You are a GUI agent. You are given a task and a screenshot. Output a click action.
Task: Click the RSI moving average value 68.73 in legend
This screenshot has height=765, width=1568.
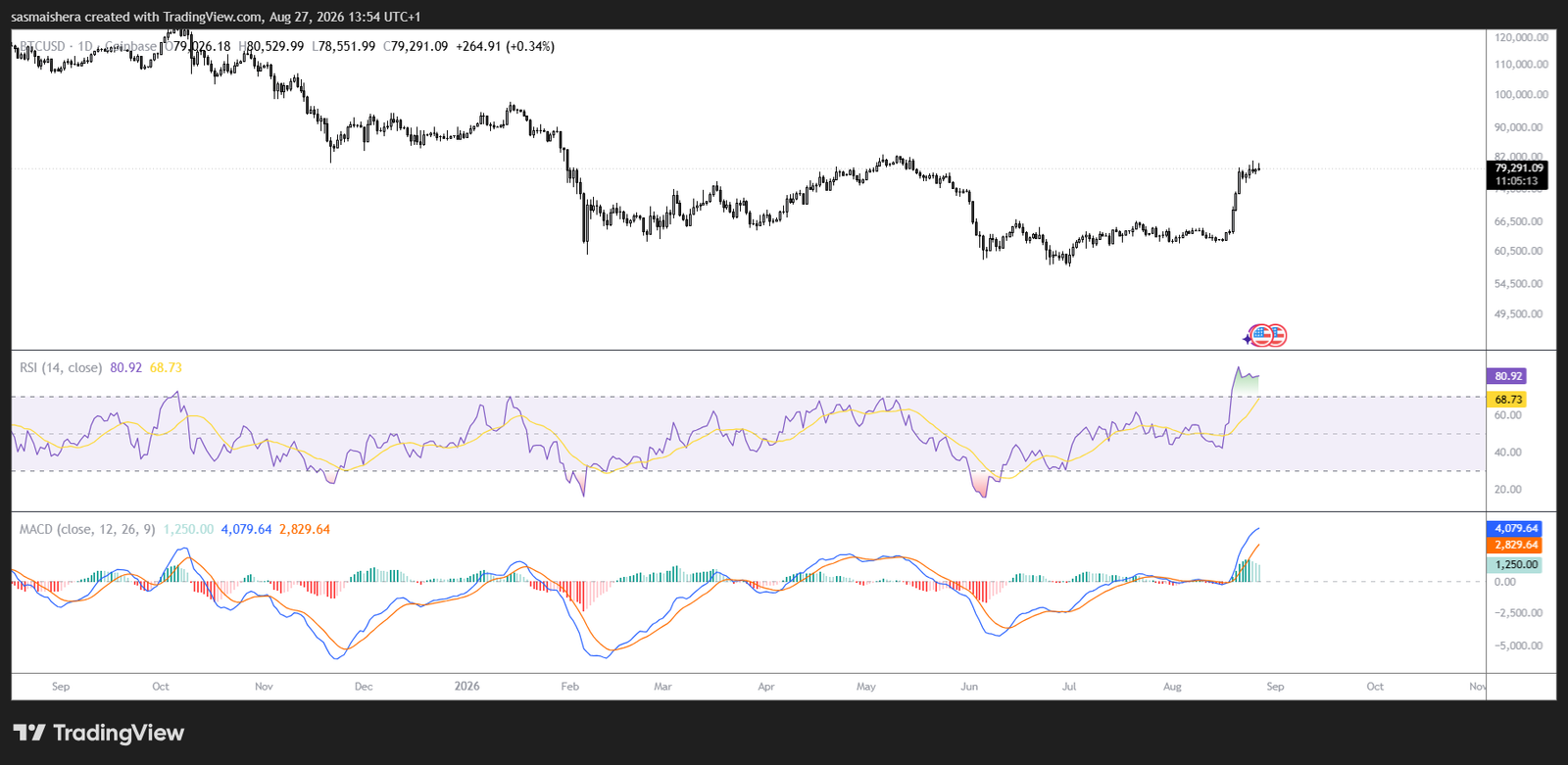click(x=166, y=367)
